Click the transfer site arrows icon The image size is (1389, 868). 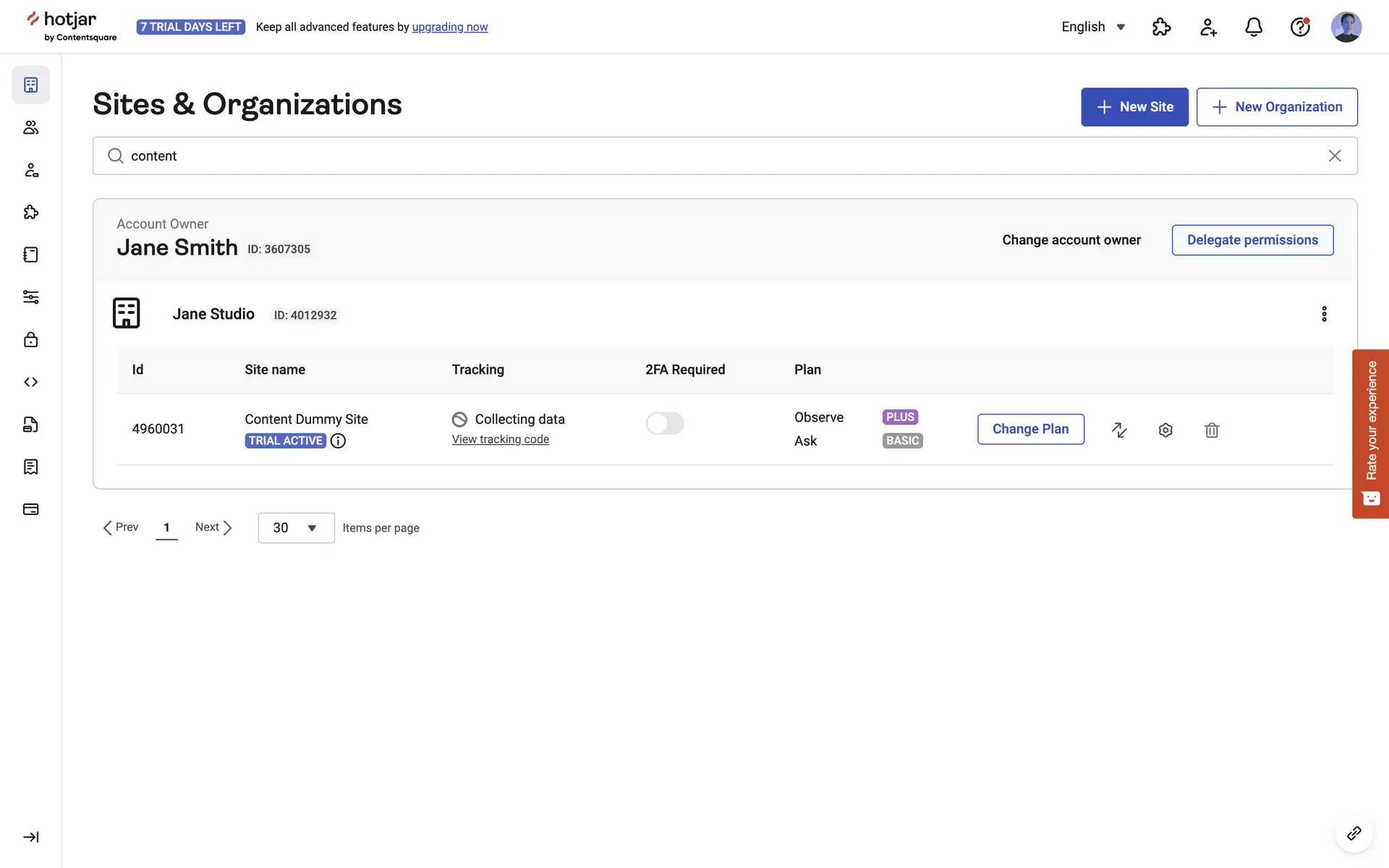pyautogui.click(x=1119, y=430)
